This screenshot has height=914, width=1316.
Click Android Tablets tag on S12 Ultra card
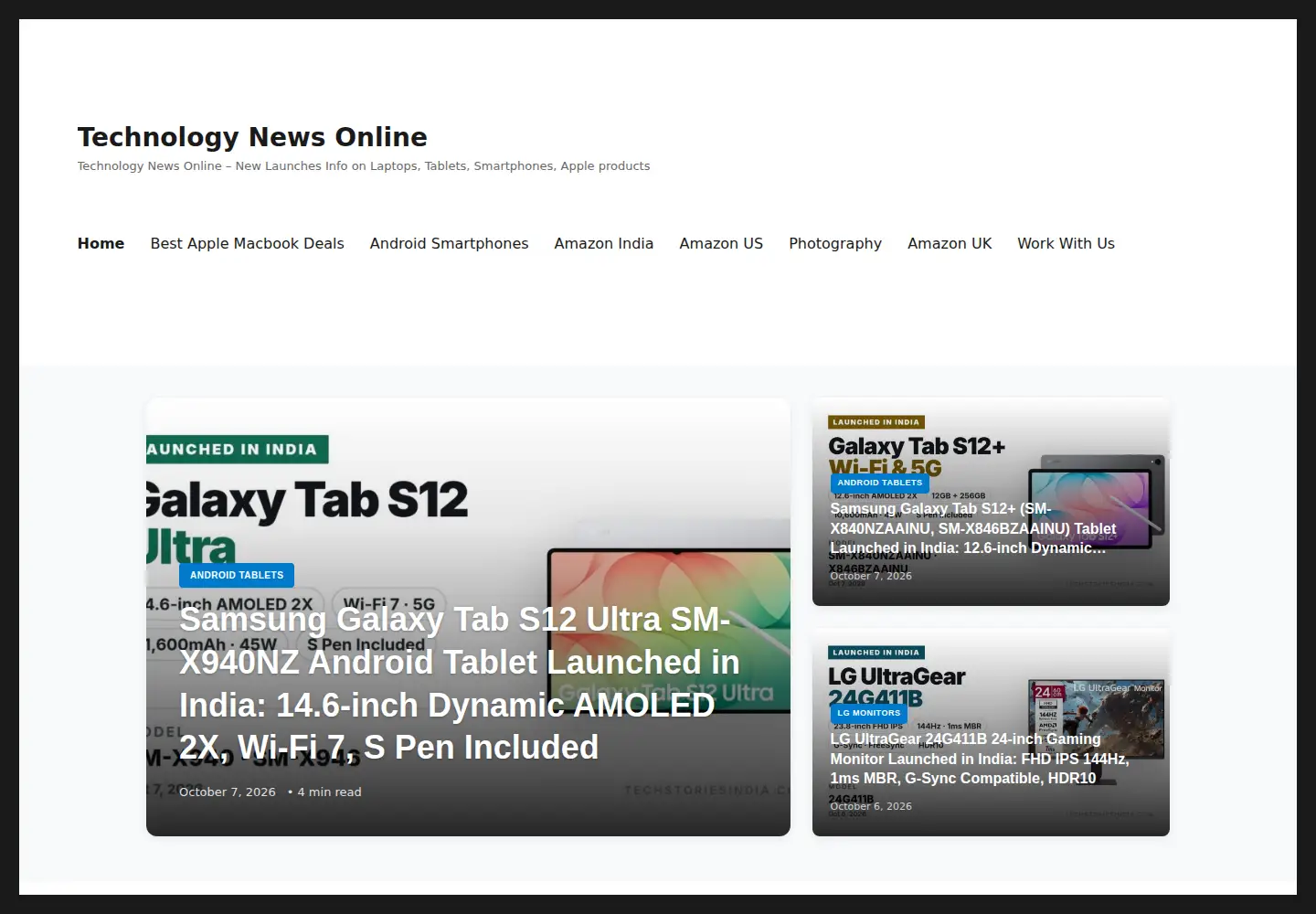pyautogui.click(x=237, y=575)
